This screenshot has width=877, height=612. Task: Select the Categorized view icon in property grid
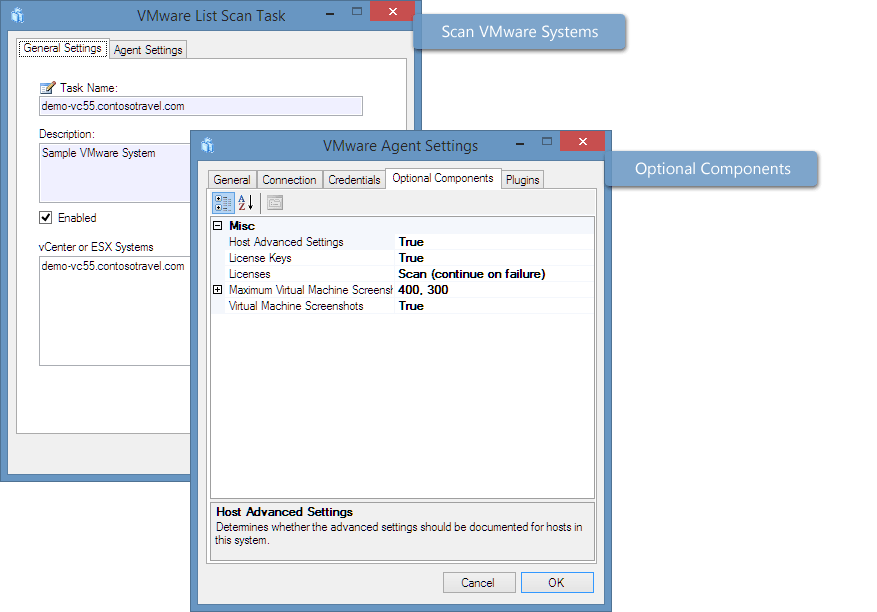222,202
